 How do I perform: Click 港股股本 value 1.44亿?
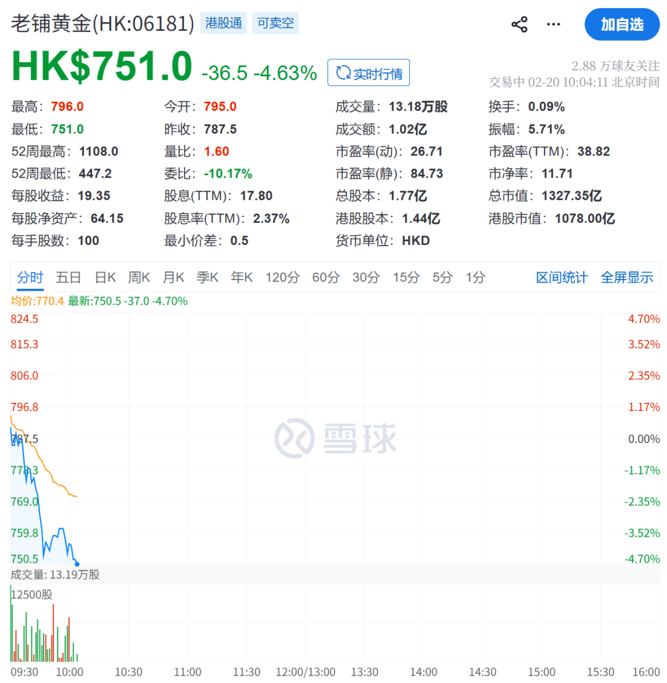tap(420, 218)
